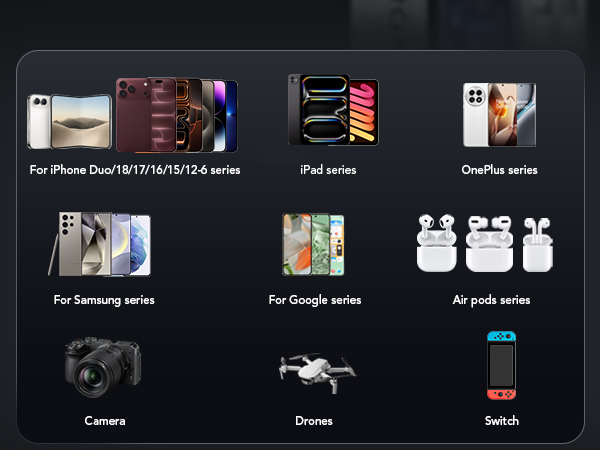Screen dimensions: 600x450
Task: Click 'For Google series' label
Action: [315, 300]
